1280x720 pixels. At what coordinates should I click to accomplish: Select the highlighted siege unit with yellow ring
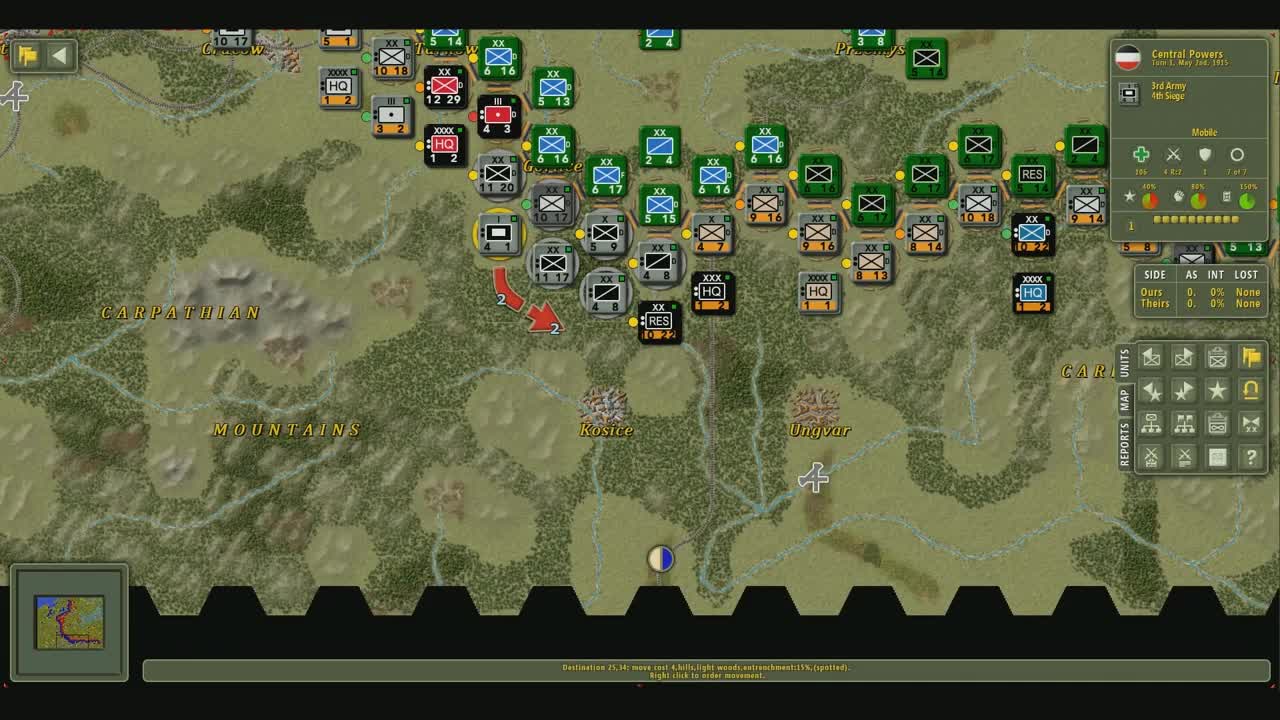498,234
